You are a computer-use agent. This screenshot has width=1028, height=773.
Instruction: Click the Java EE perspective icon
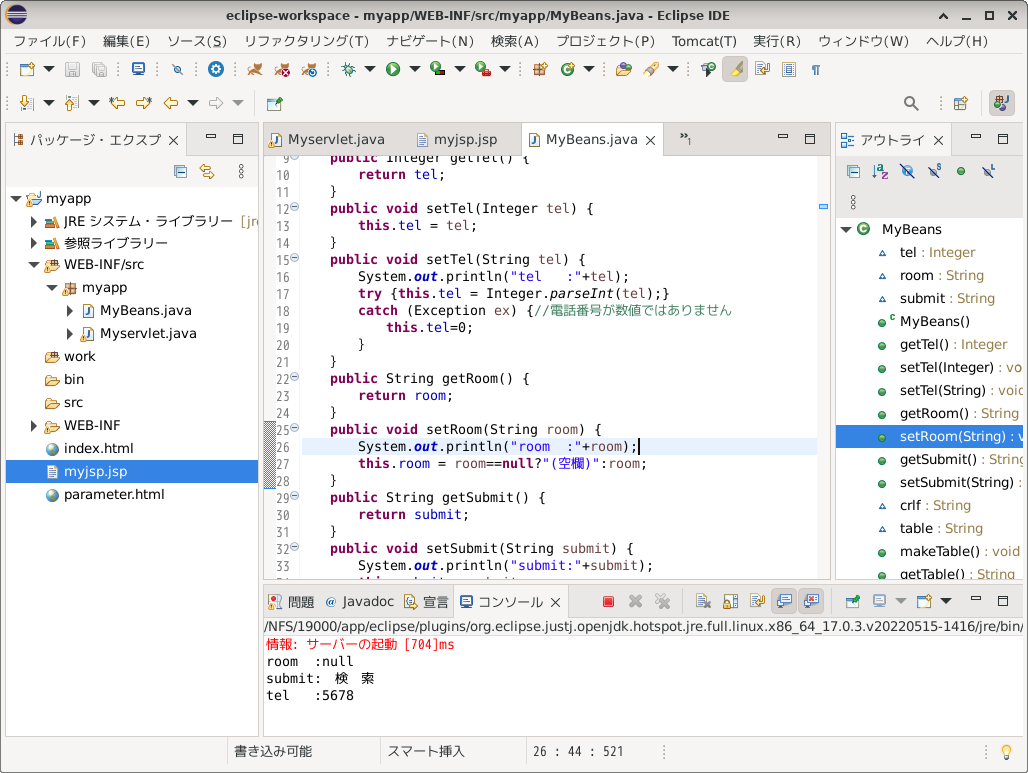(1001, 103)
